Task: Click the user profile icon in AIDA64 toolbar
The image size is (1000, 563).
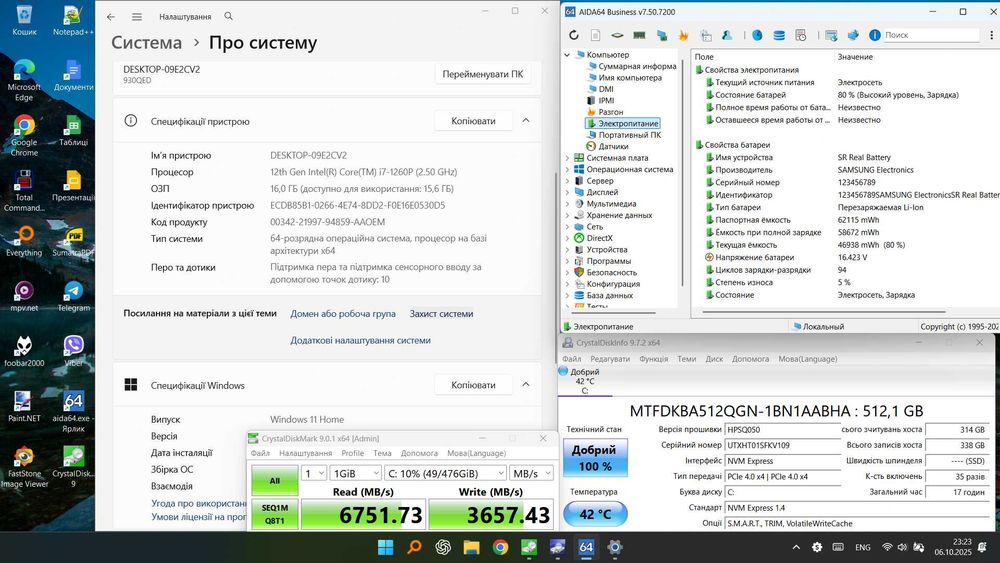Action: (726, 35)
